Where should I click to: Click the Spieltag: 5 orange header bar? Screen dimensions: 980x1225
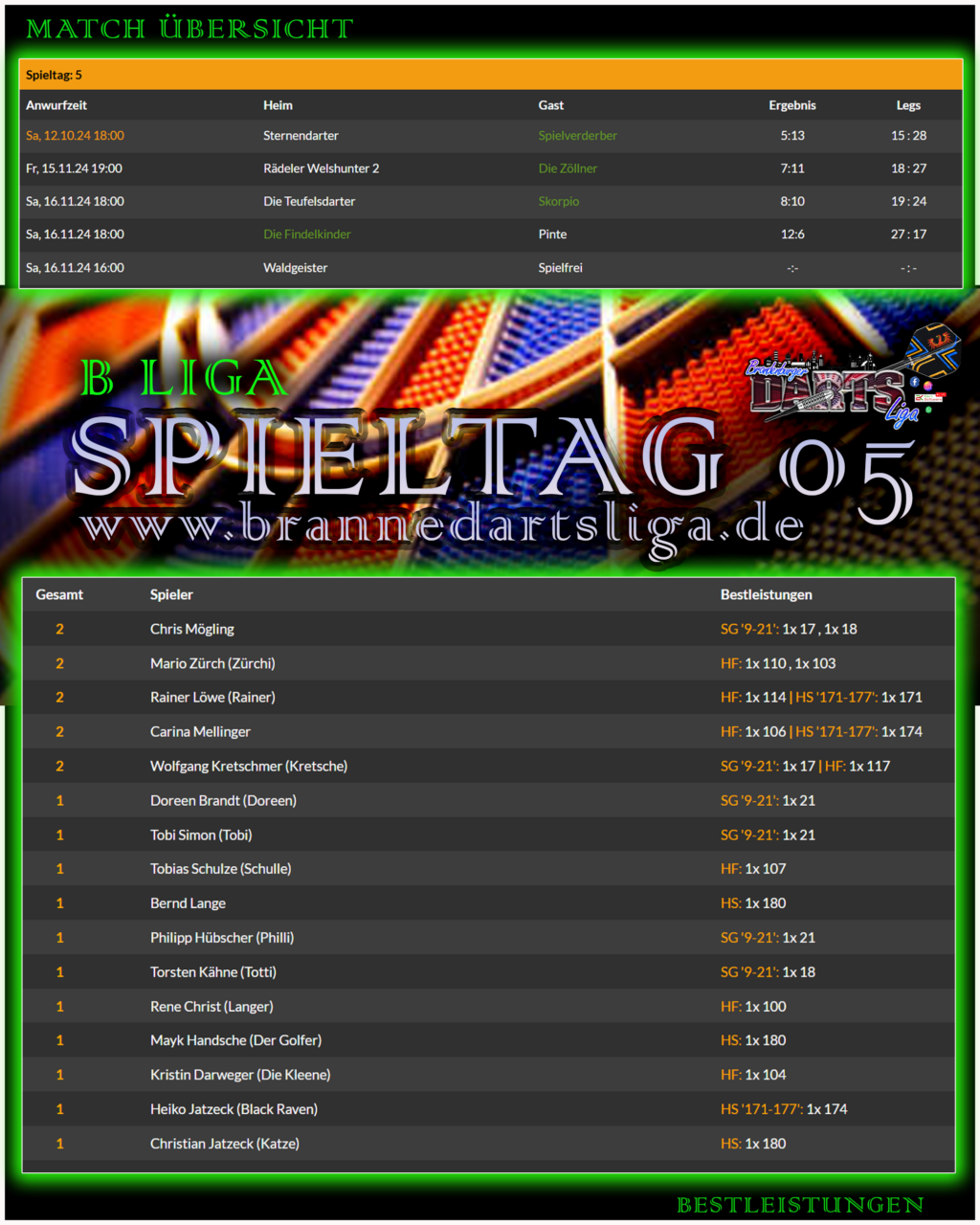tap(490, 75)
